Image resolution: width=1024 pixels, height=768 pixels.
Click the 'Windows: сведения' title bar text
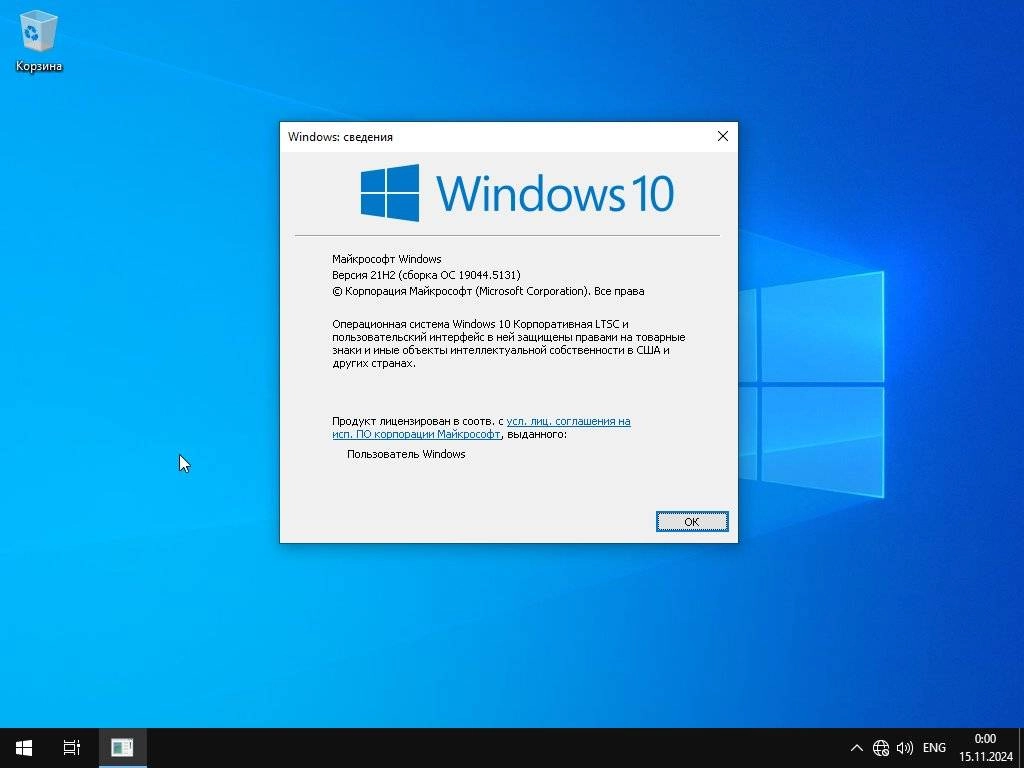[340, 136]
